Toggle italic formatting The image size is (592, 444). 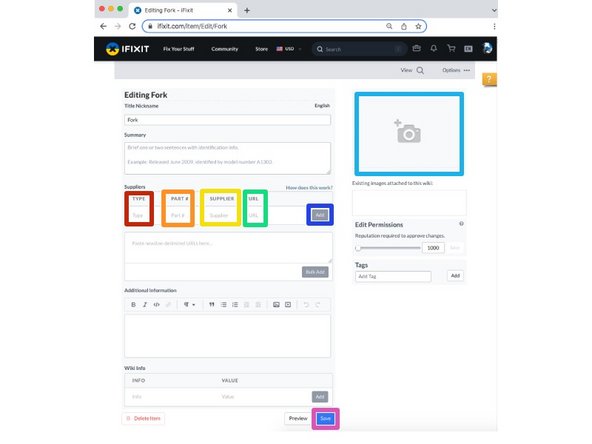click(x=145, y=304)
